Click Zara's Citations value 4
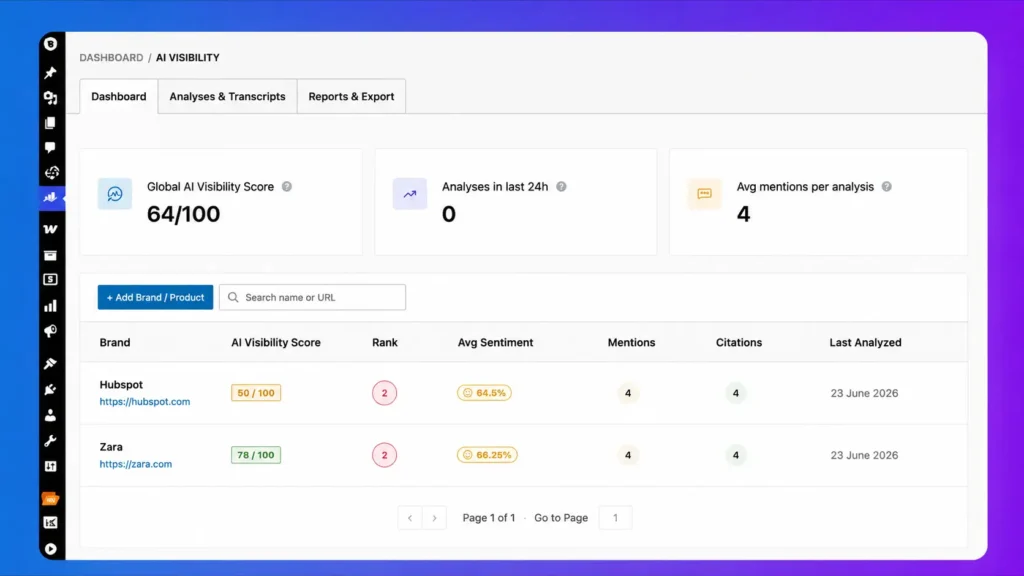Viewport: 1024px width, 576px height. (735, 455)
